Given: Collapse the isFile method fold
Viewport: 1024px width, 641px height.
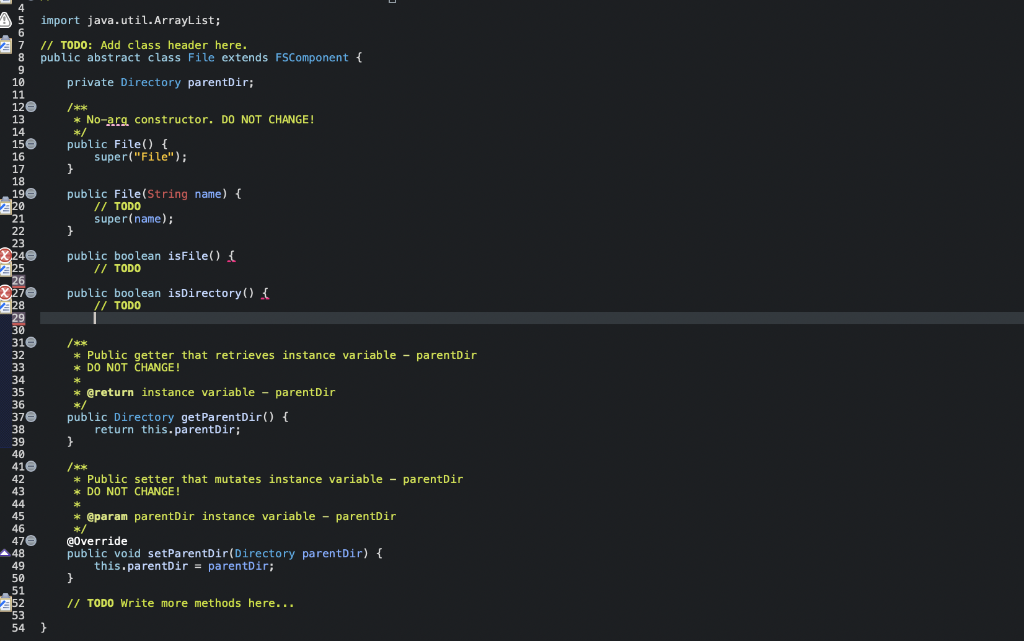Looking at the screenshot, I should coord(30,256).
